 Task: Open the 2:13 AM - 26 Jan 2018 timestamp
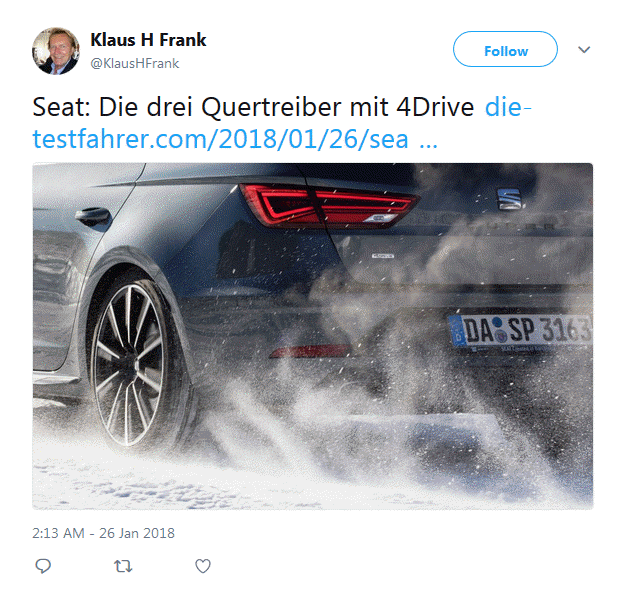click(103, 533)
